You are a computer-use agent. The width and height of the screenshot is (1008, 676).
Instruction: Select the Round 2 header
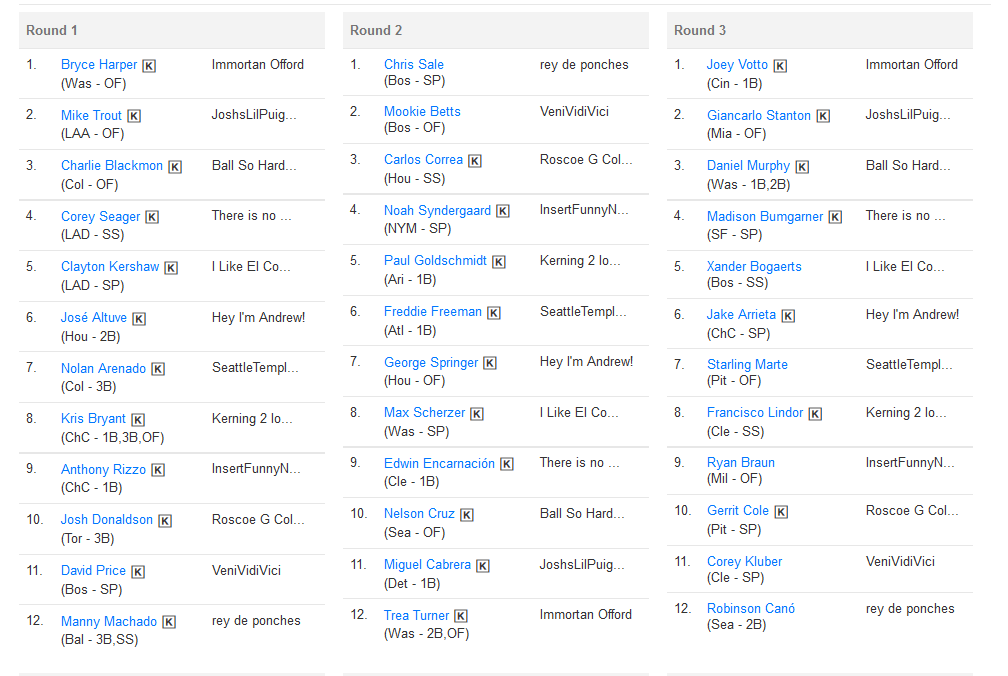tap(496, 30)
